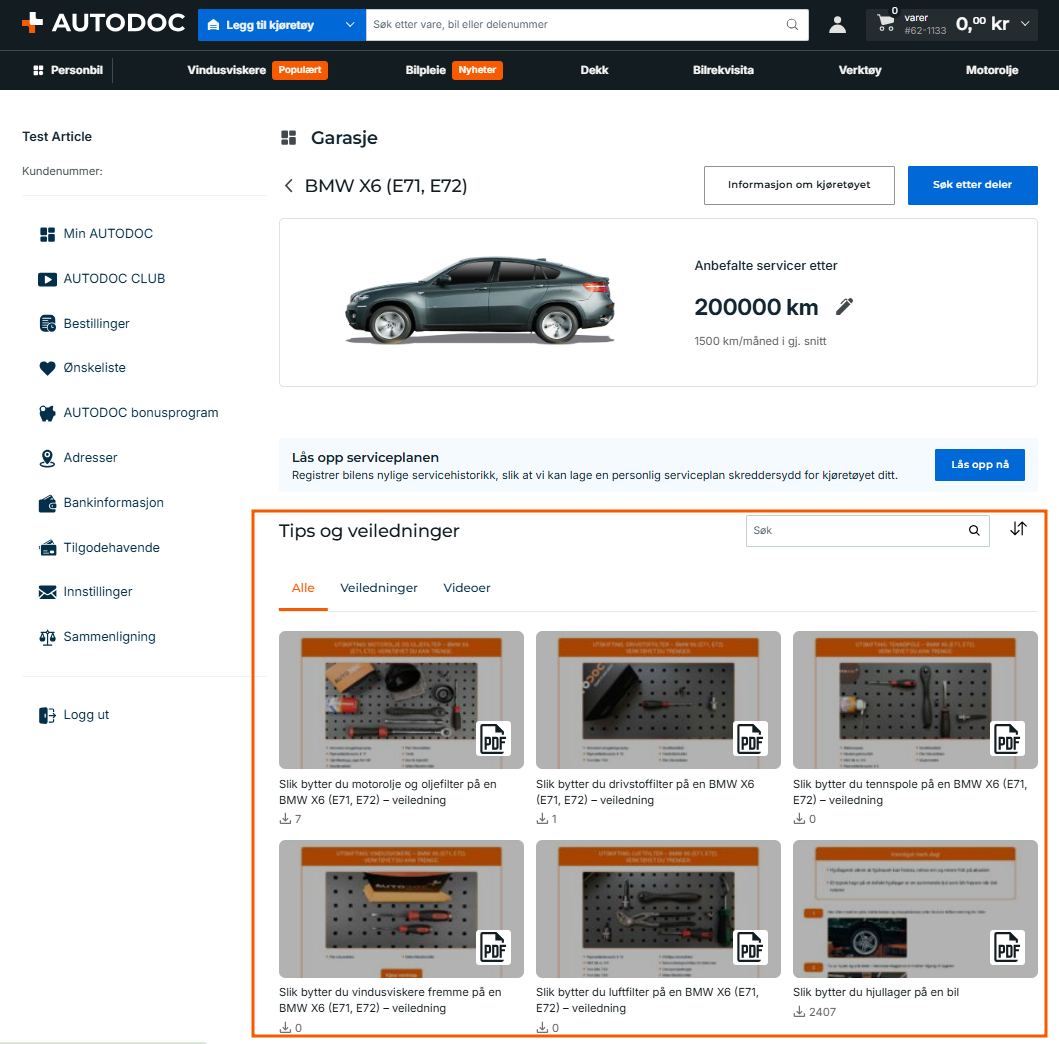This screenshot has height=1044, width=1059.
Task: Click the pencil icon to edit mileage
Action: pos(844,307)
